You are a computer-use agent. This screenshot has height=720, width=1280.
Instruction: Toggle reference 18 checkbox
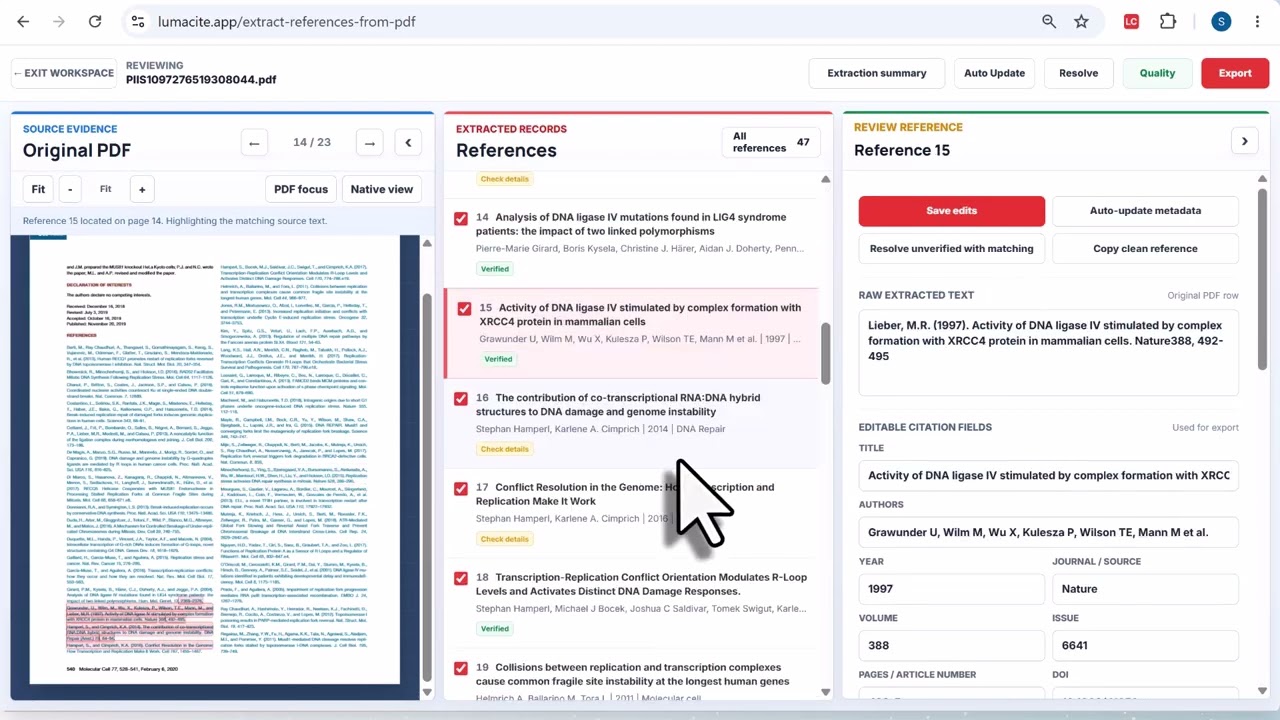coord(461,579)
